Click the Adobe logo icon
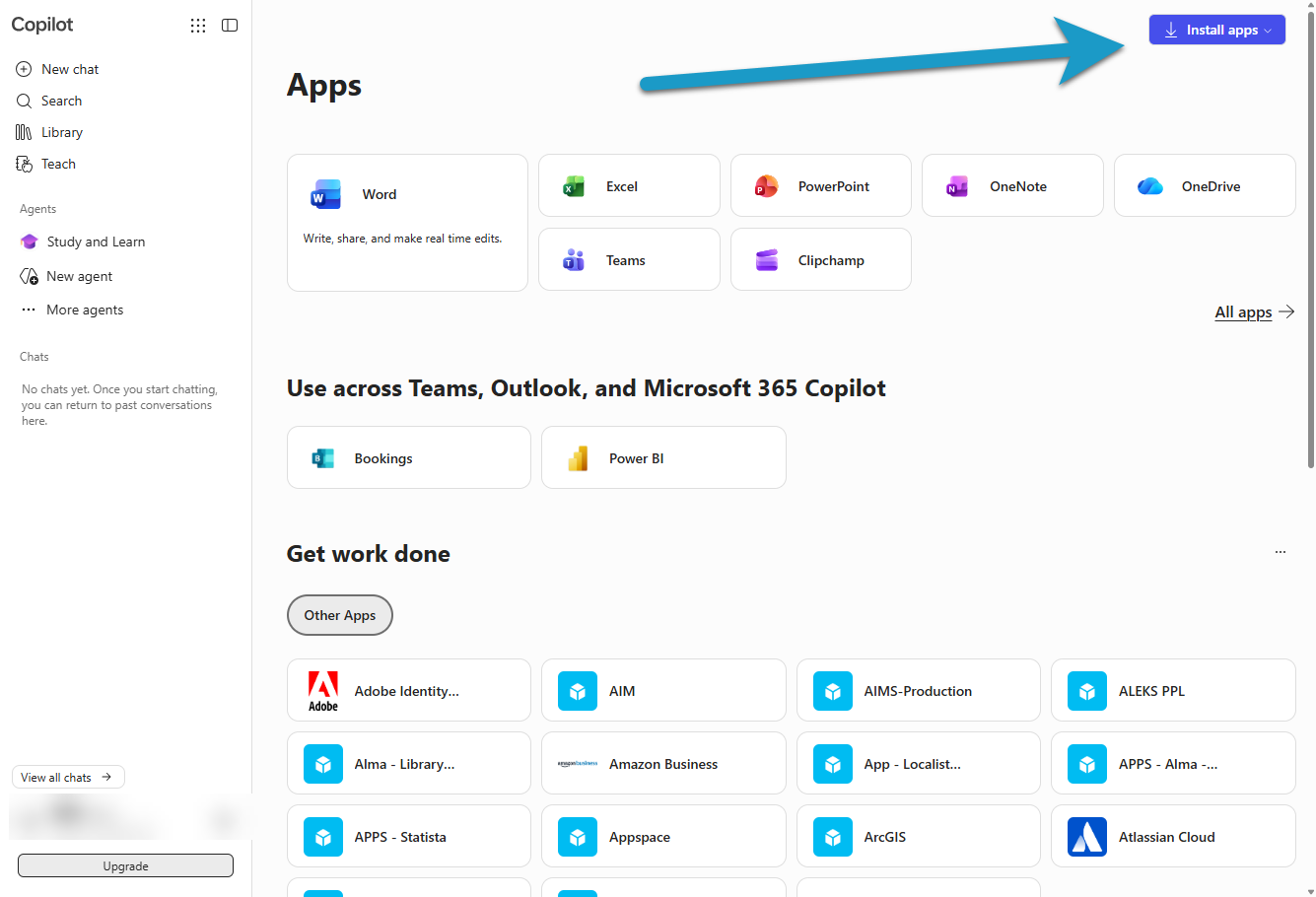The image size is (1316, 897). 323,691
